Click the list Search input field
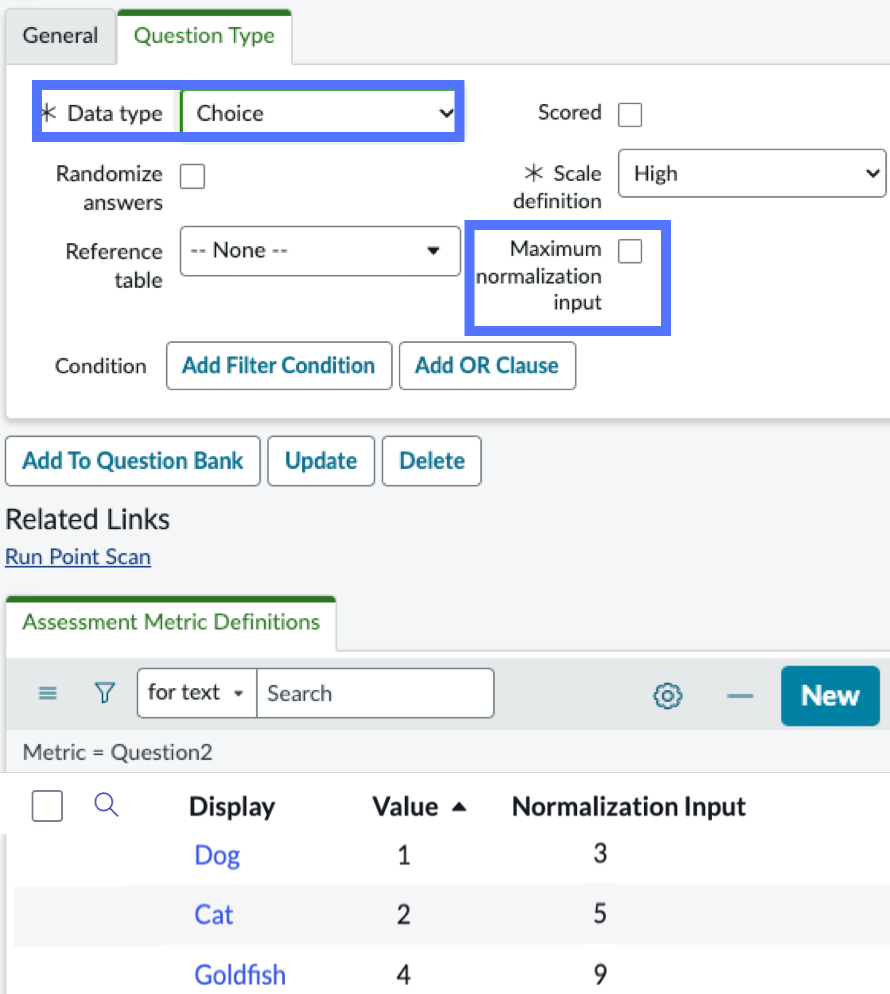This screenshot has width=890, height=994. (375, 693)
